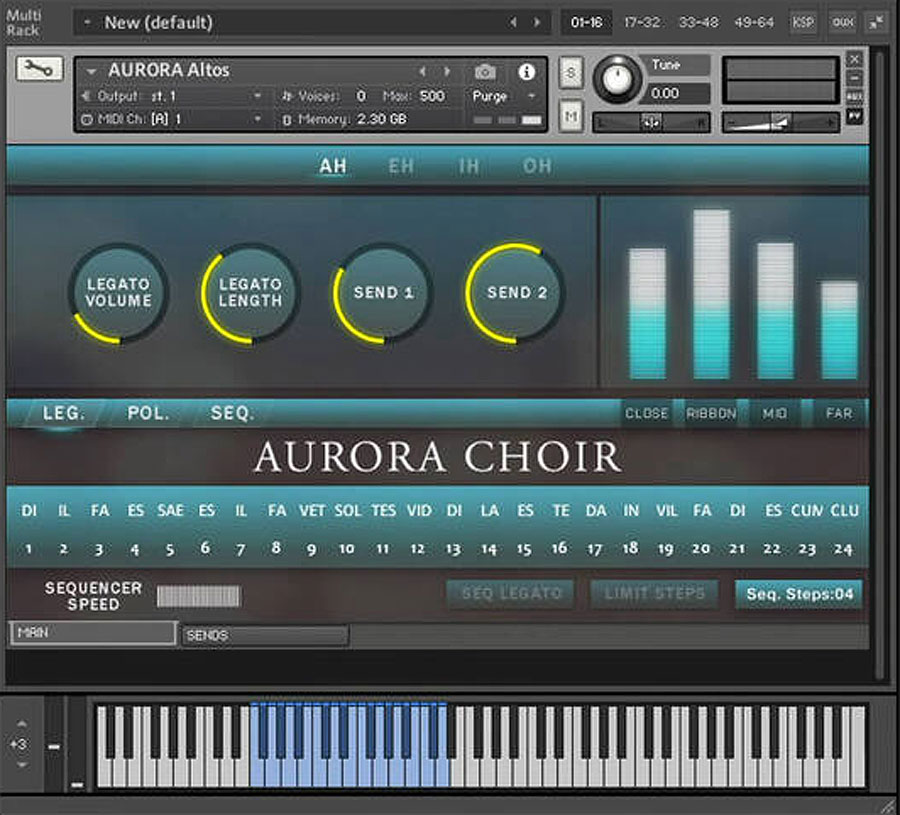900x815 pixels.
Task: Select the next multi rack preset
Action: (537, 22)
